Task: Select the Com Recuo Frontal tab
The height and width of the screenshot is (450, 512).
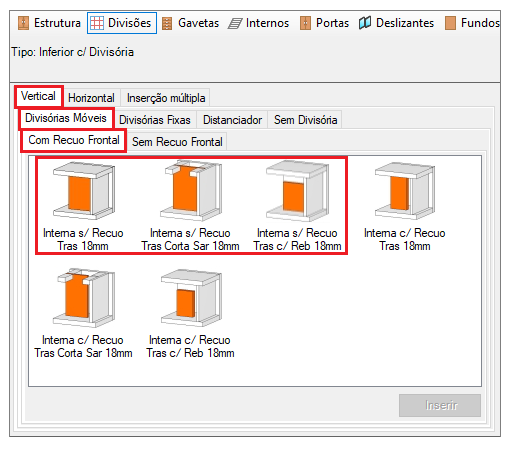Action: [x=74, y=140]
